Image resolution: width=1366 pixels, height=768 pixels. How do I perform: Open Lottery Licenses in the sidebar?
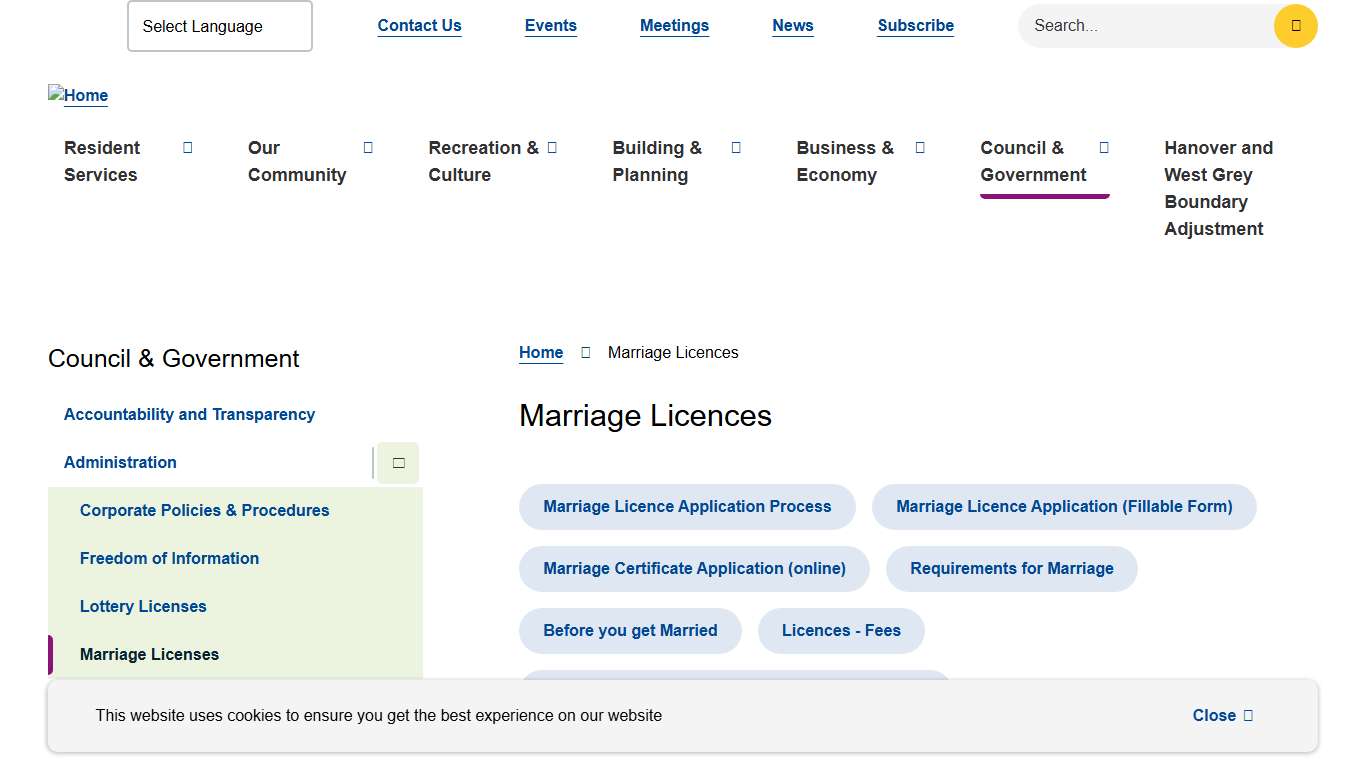coord(143,606)
